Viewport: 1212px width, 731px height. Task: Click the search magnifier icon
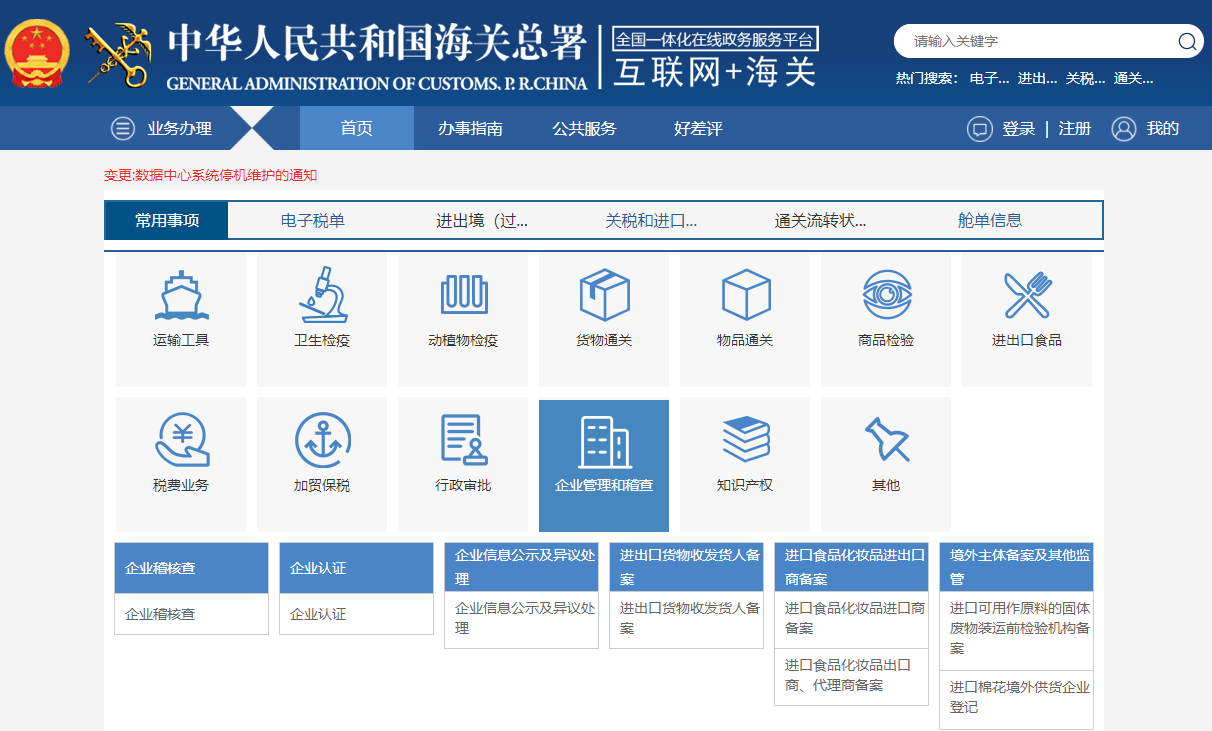point(1188,42)
